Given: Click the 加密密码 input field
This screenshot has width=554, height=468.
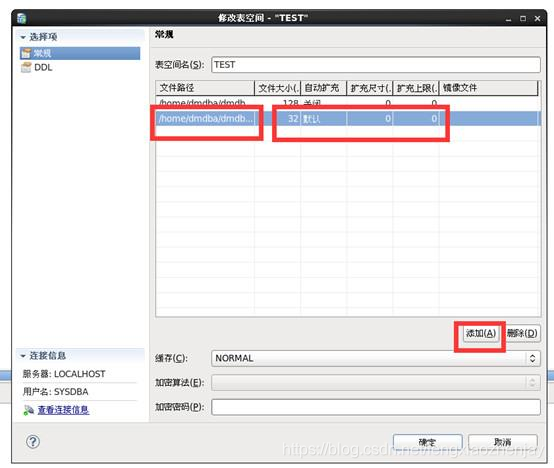Looking at the screenshot, I should (376, 407).
